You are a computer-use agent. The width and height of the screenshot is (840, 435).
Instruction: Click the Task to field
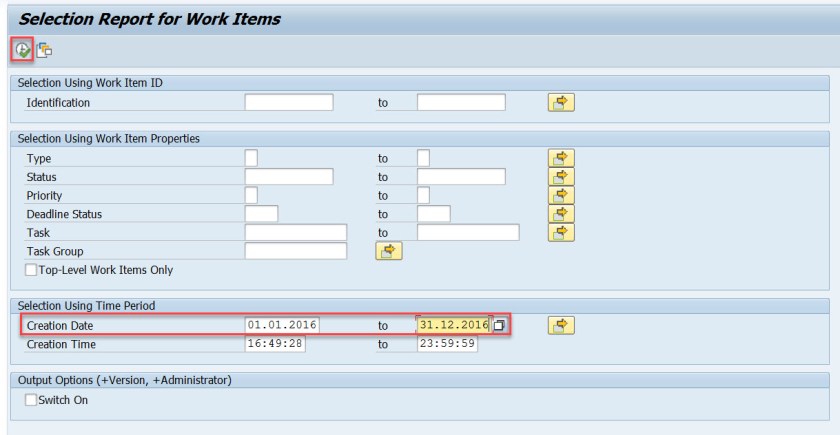coord(468,232)
